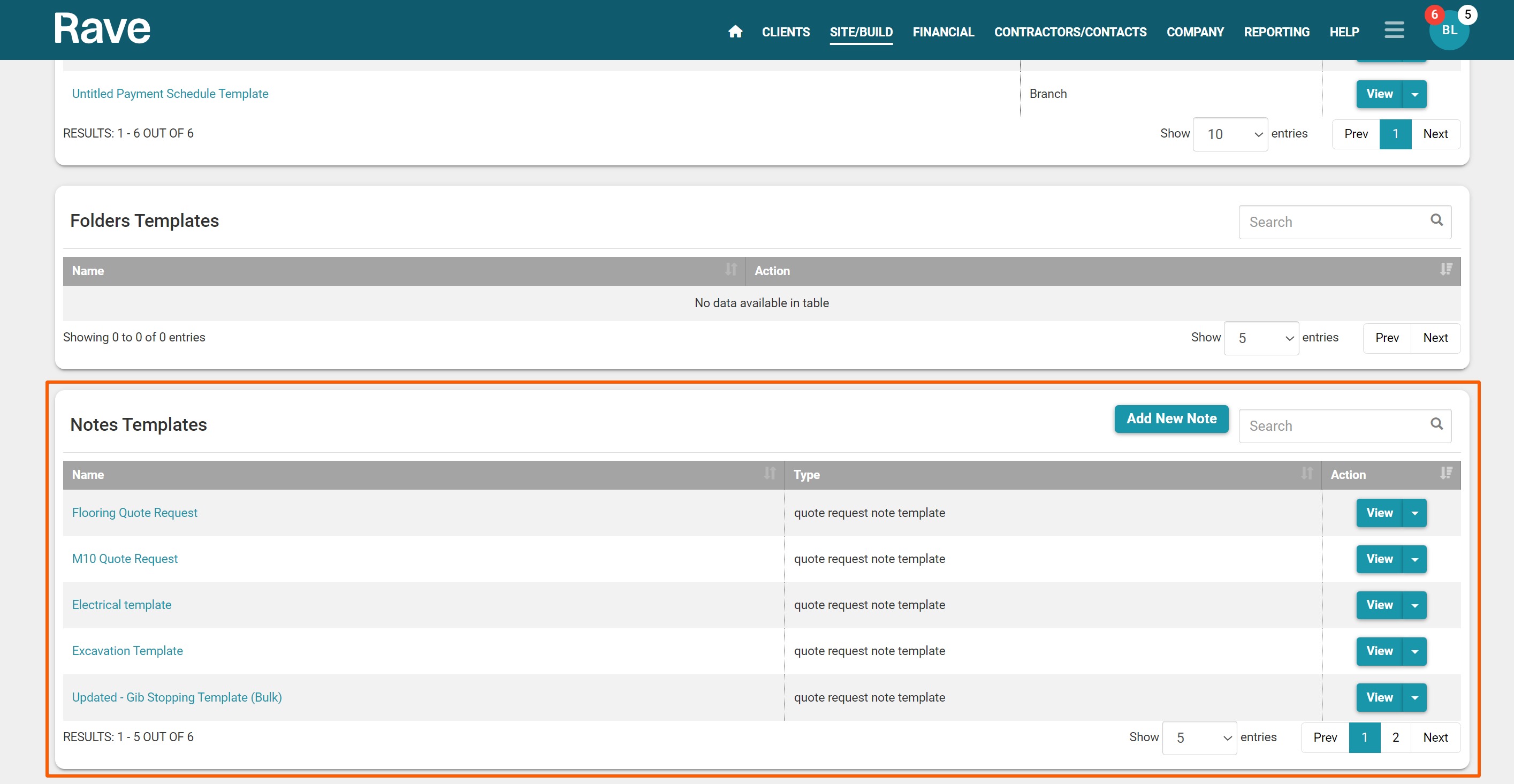Open the REPORTING menu

(1276, 32)
